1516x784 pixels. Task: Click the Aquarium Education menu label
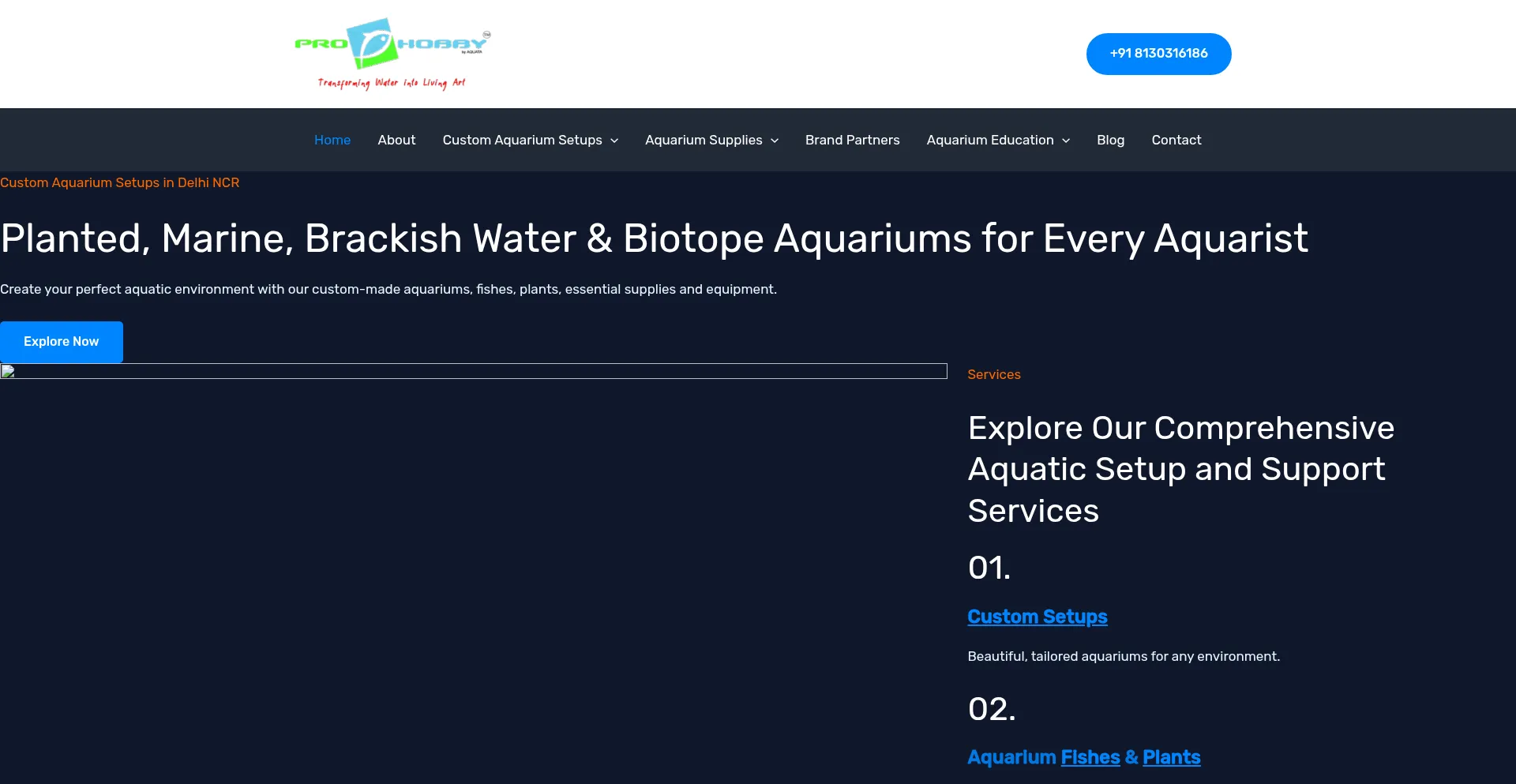click(x=989, y=140)
